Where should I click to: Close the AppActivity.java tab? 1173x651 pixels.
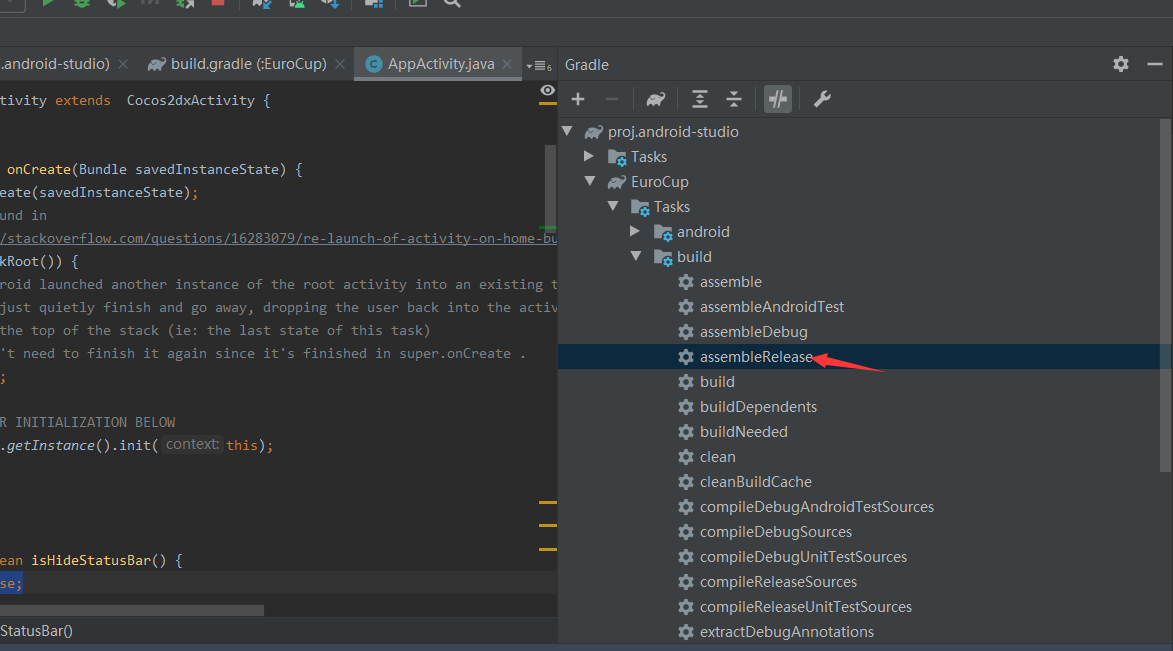coord(507,64)
